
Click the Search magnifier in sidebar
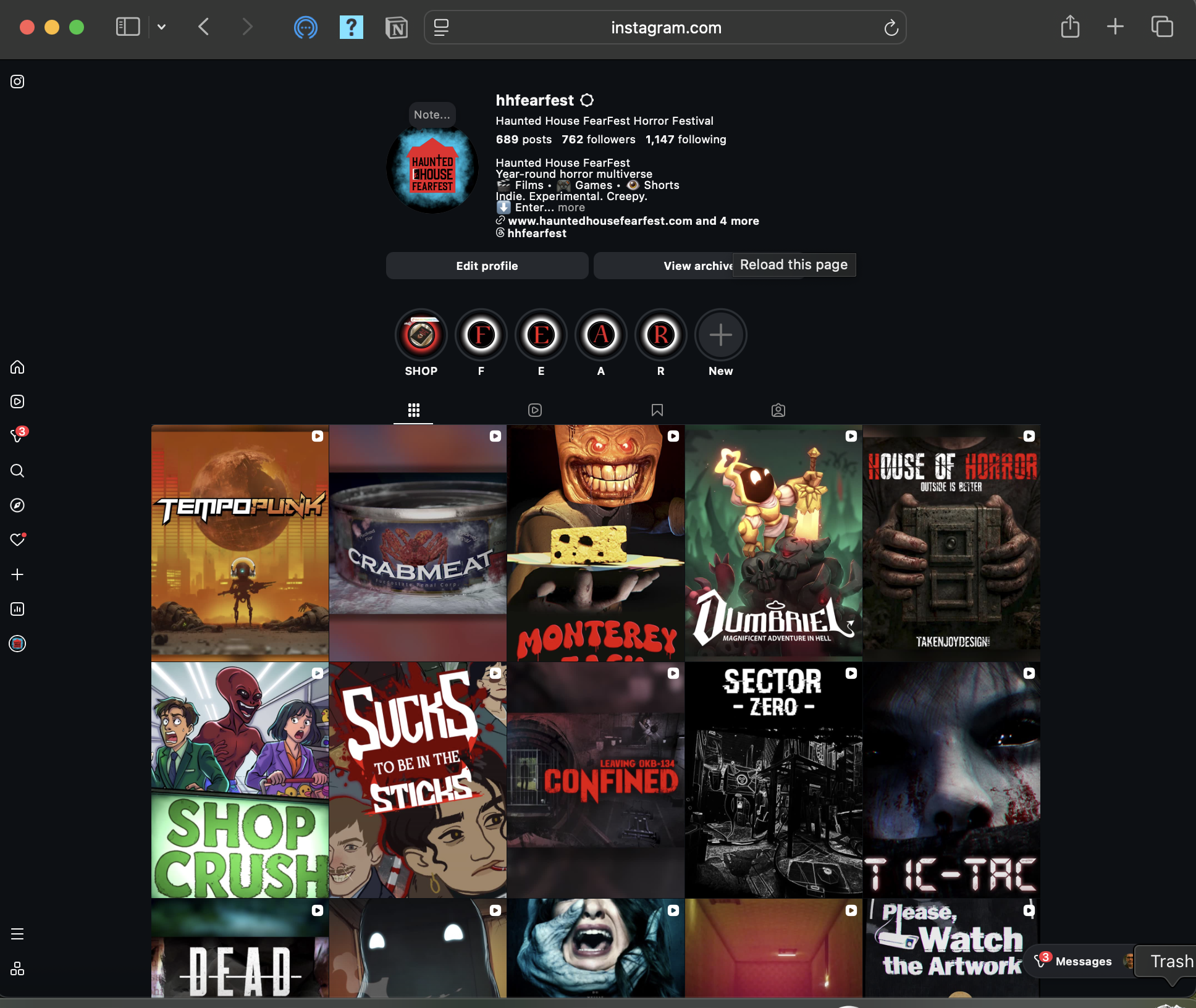pyautogui.click(x=17, y=471)
